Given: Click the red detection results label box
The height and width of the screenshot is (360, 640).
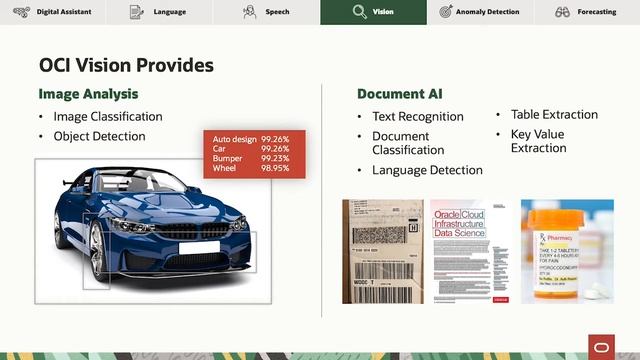Looking at the screenshot, I should (254, 154).
